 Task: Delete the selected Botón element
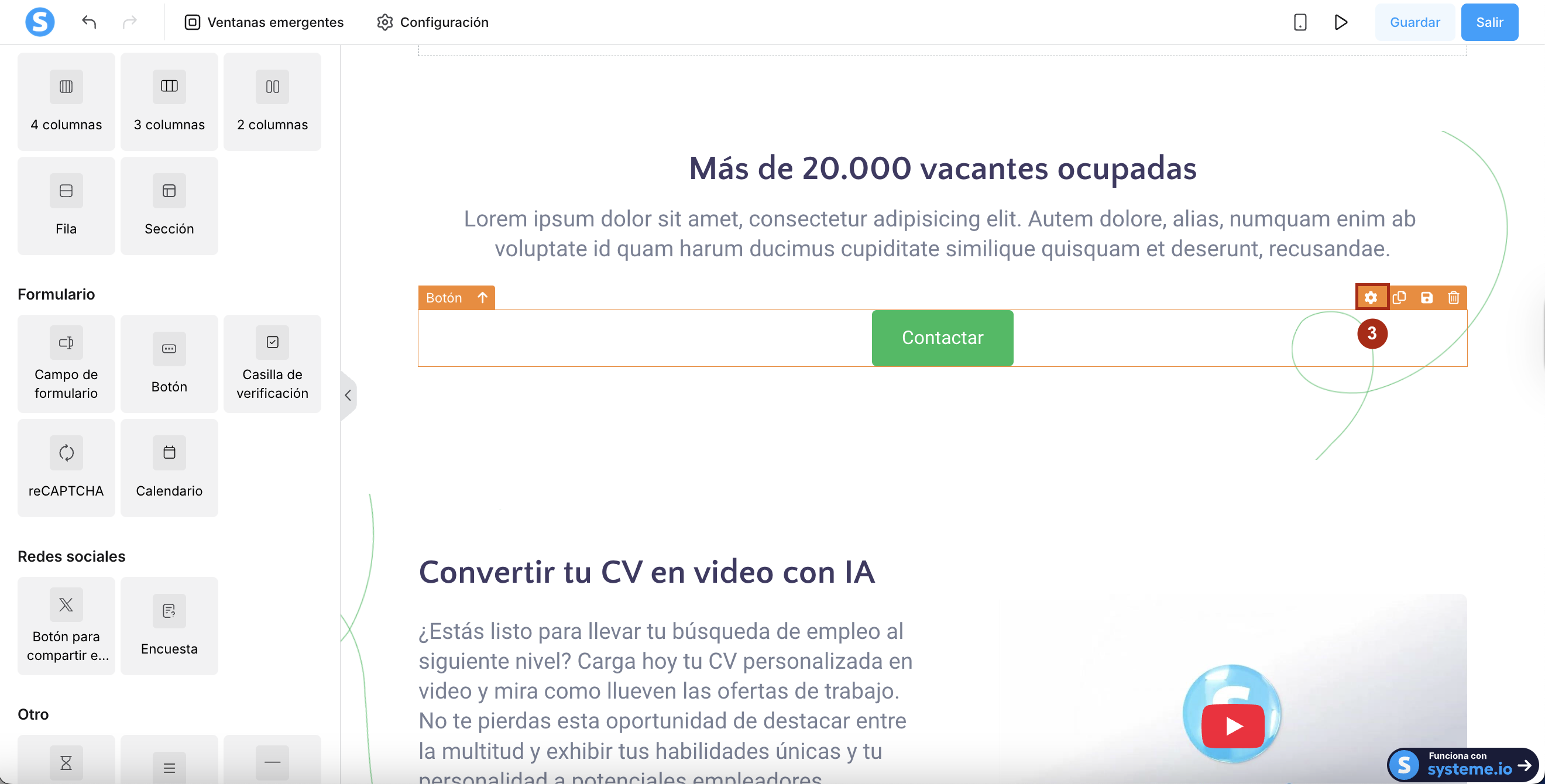point(1454,297)
